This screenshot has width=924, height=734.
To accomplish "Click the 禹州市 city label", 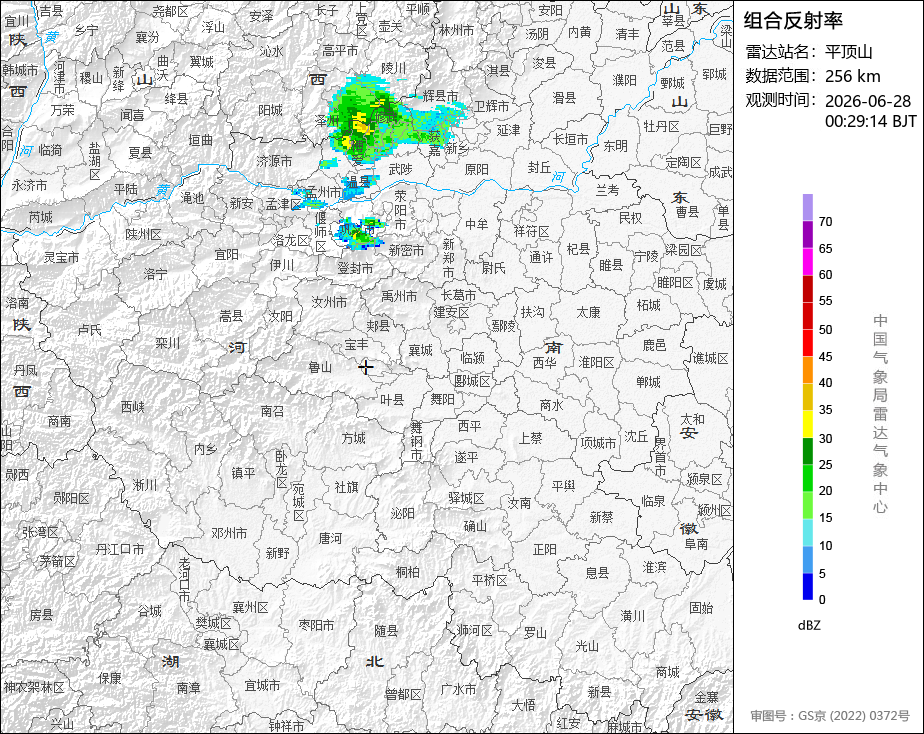I will coord(399,296).
